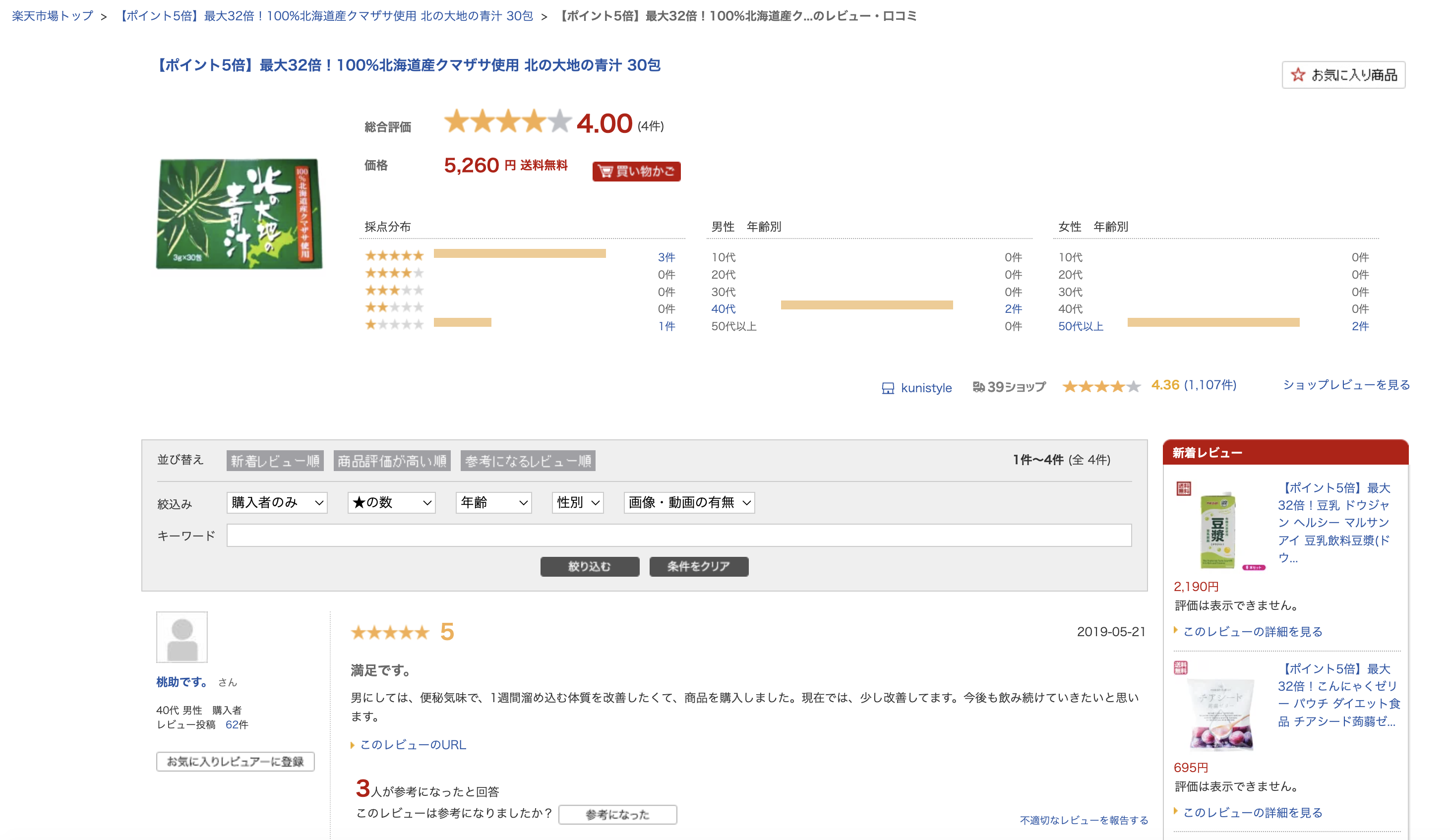This screenshot has height=840, width=1450.
Task: Open ショップレビューを見る link
Action: point(1346,385)
